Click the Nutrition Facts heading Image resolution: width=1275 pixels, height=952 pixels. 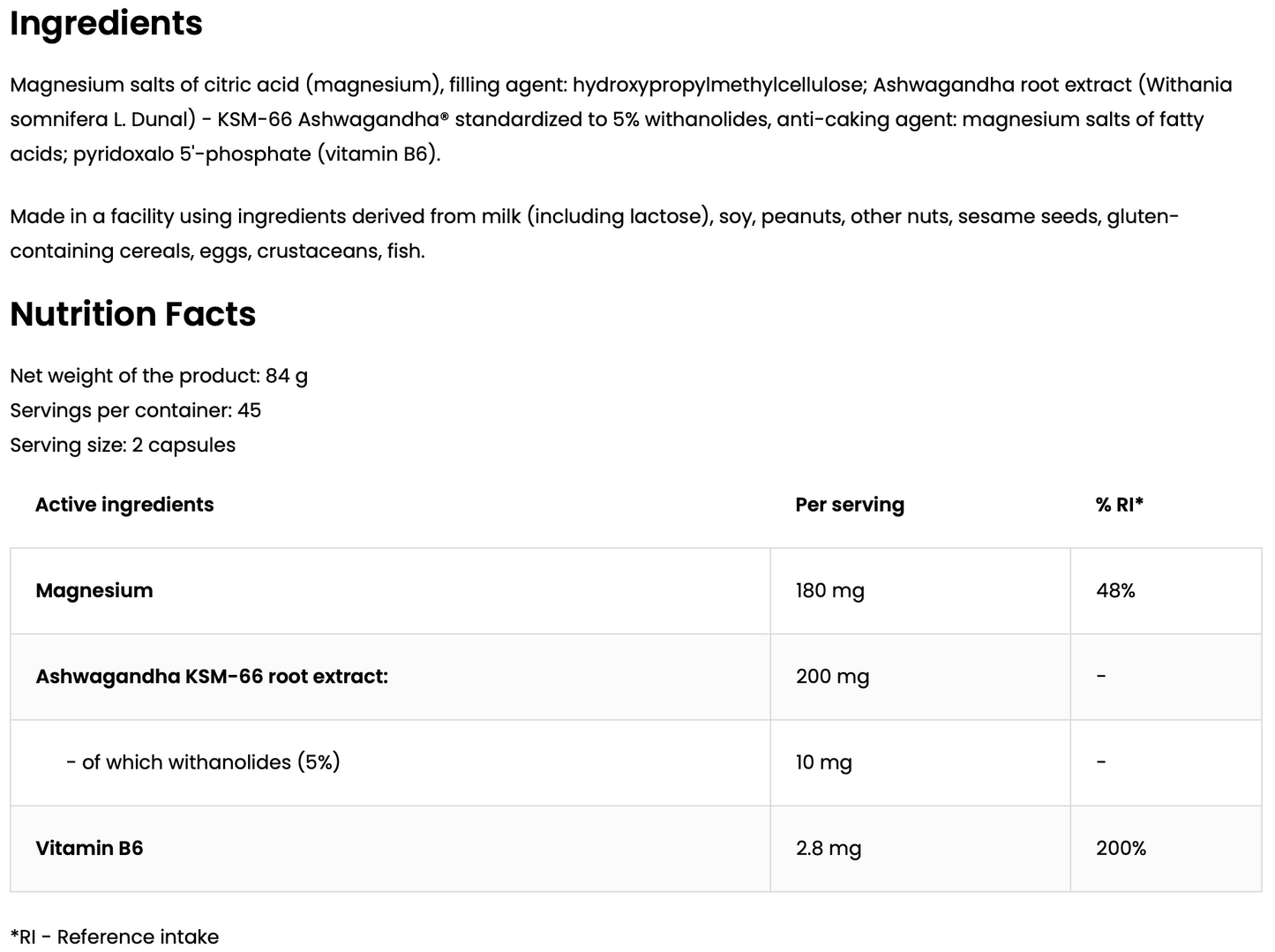pyautogui.click(x=132, y=314)
